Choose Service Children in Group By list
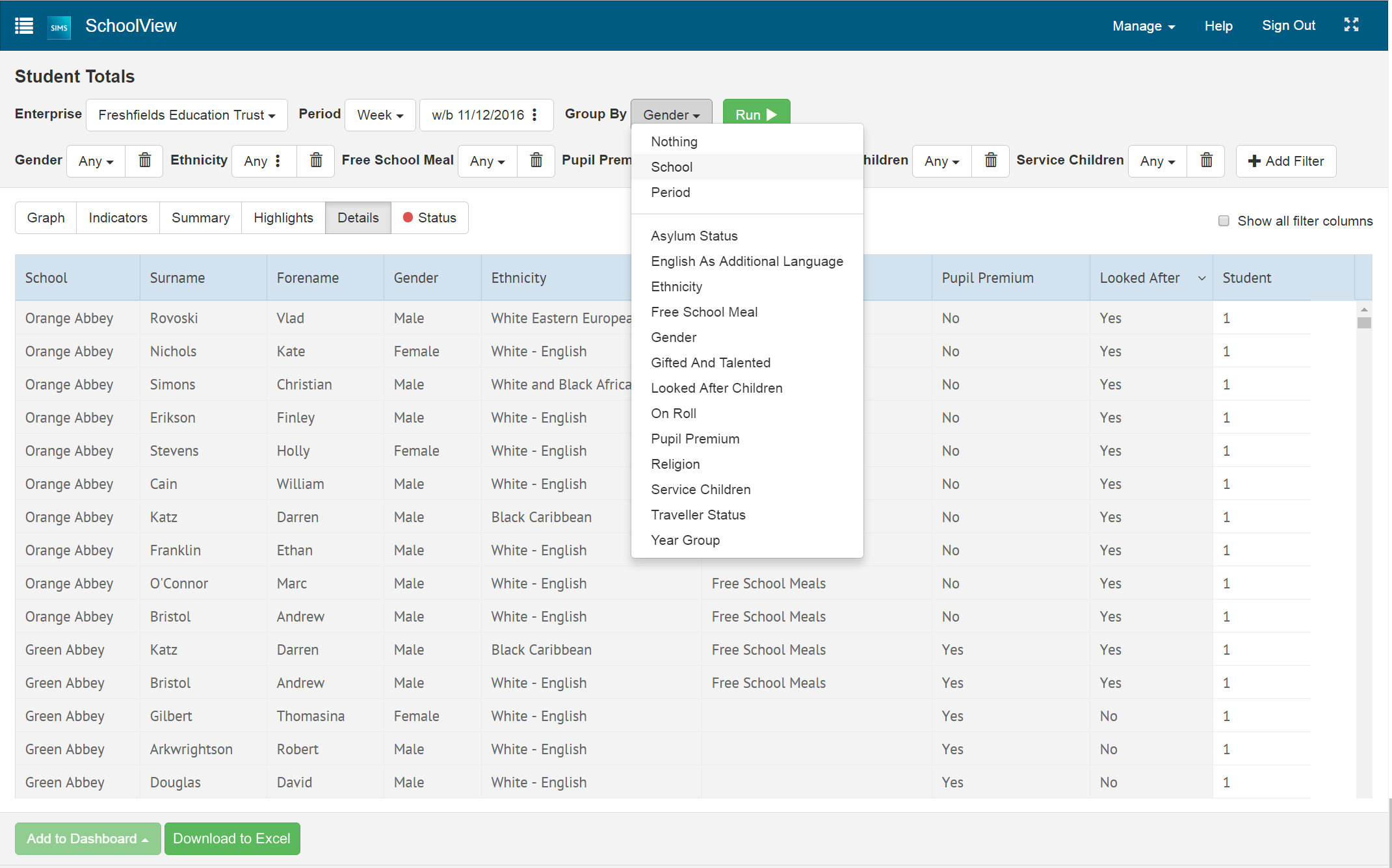This screenshot has height=868, width=1392. click(x=747, y=490)
